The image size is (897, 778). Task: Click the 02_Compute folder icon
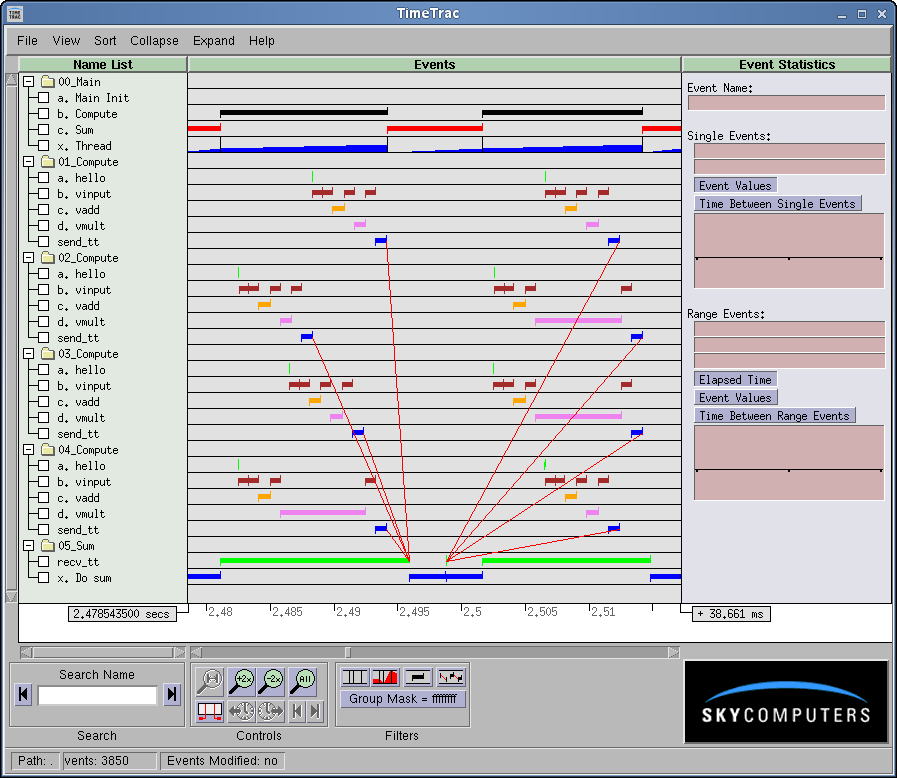[x=48, y=258]
